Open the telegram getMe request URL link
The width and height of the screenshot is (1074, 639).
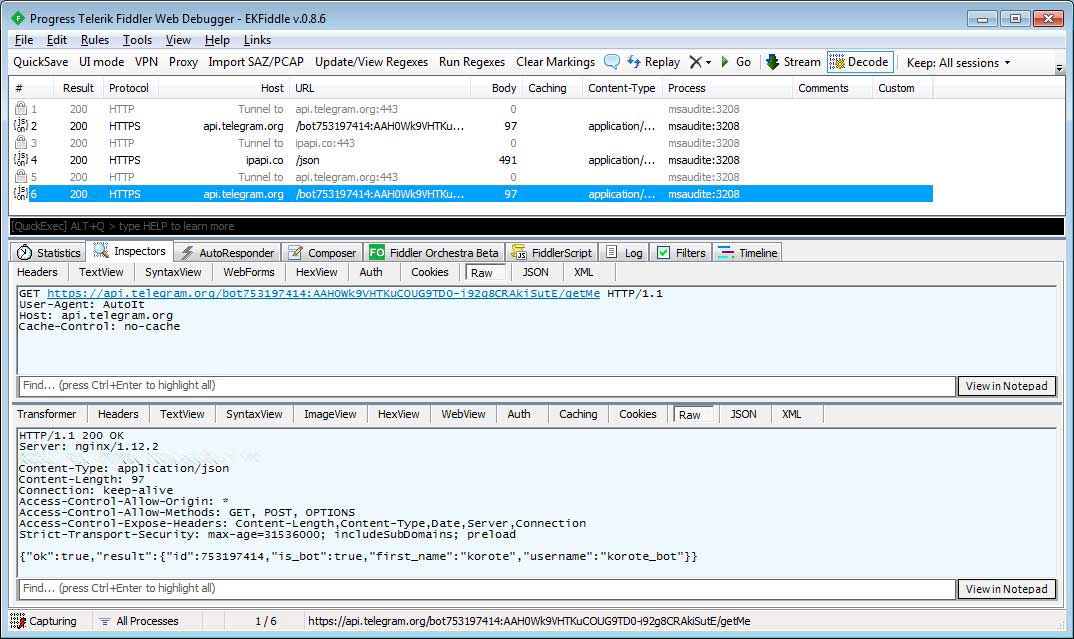click(x=323, y=293)
